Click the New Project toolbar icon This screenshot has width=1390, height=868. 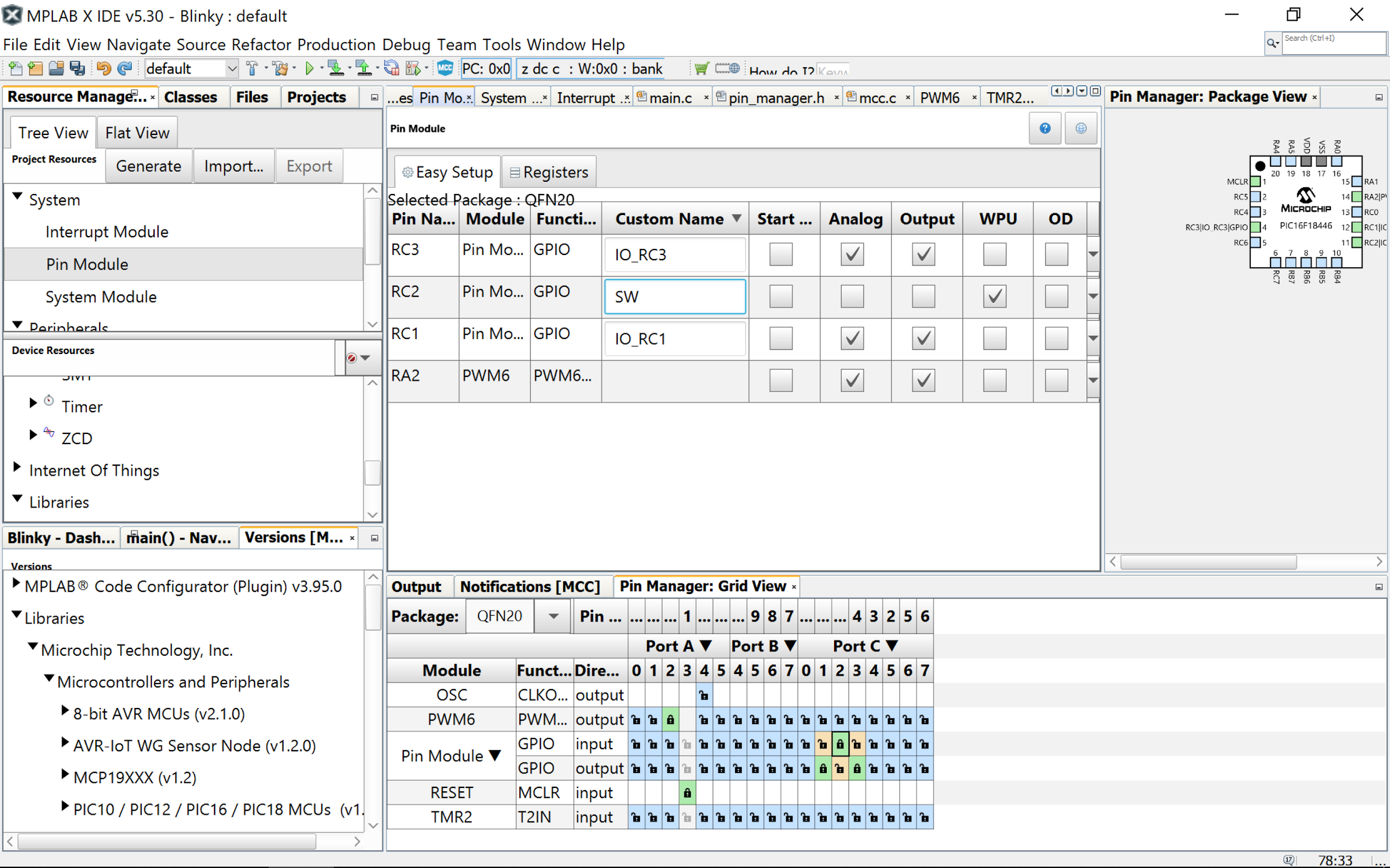coord(35,69)
